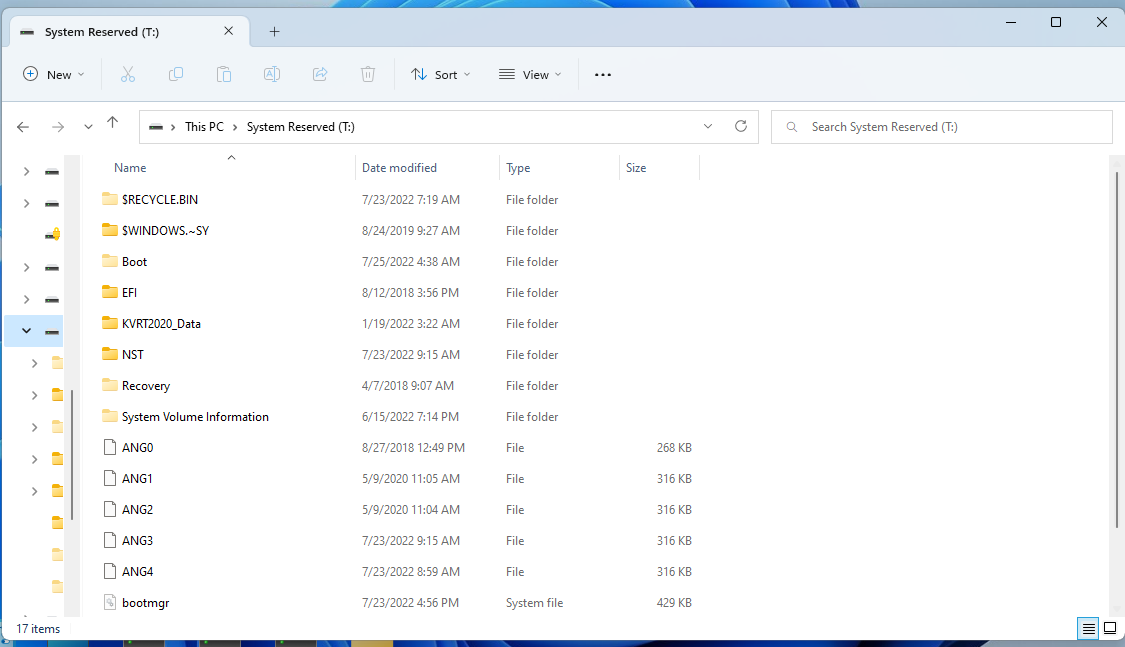Image resolution: width=1125 pixels, height=647 pixels.
Task: Expand the second drive in sidebar
Action: coord(27,203)
